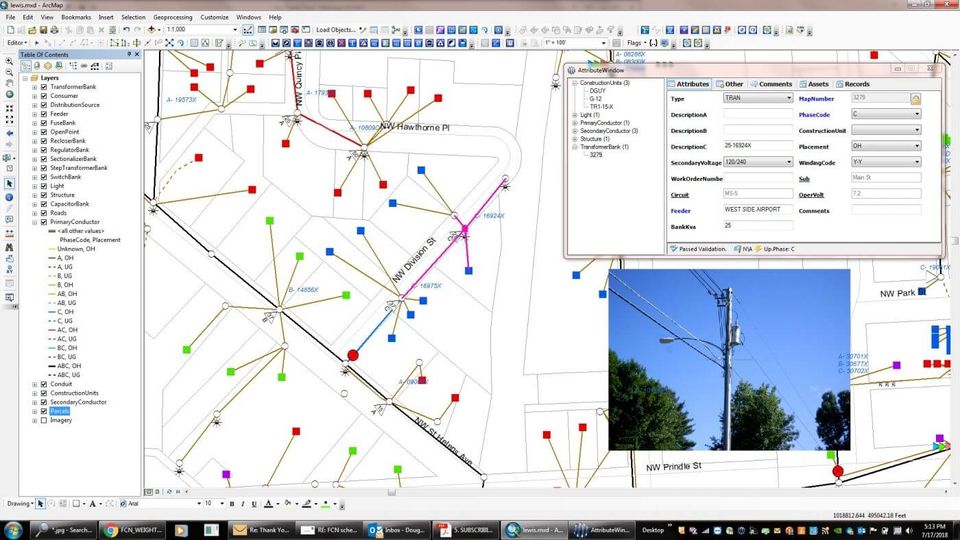960x540 pixels.
Task: Enable the Imagery layer checkbox
Action: tap(43, 421)
